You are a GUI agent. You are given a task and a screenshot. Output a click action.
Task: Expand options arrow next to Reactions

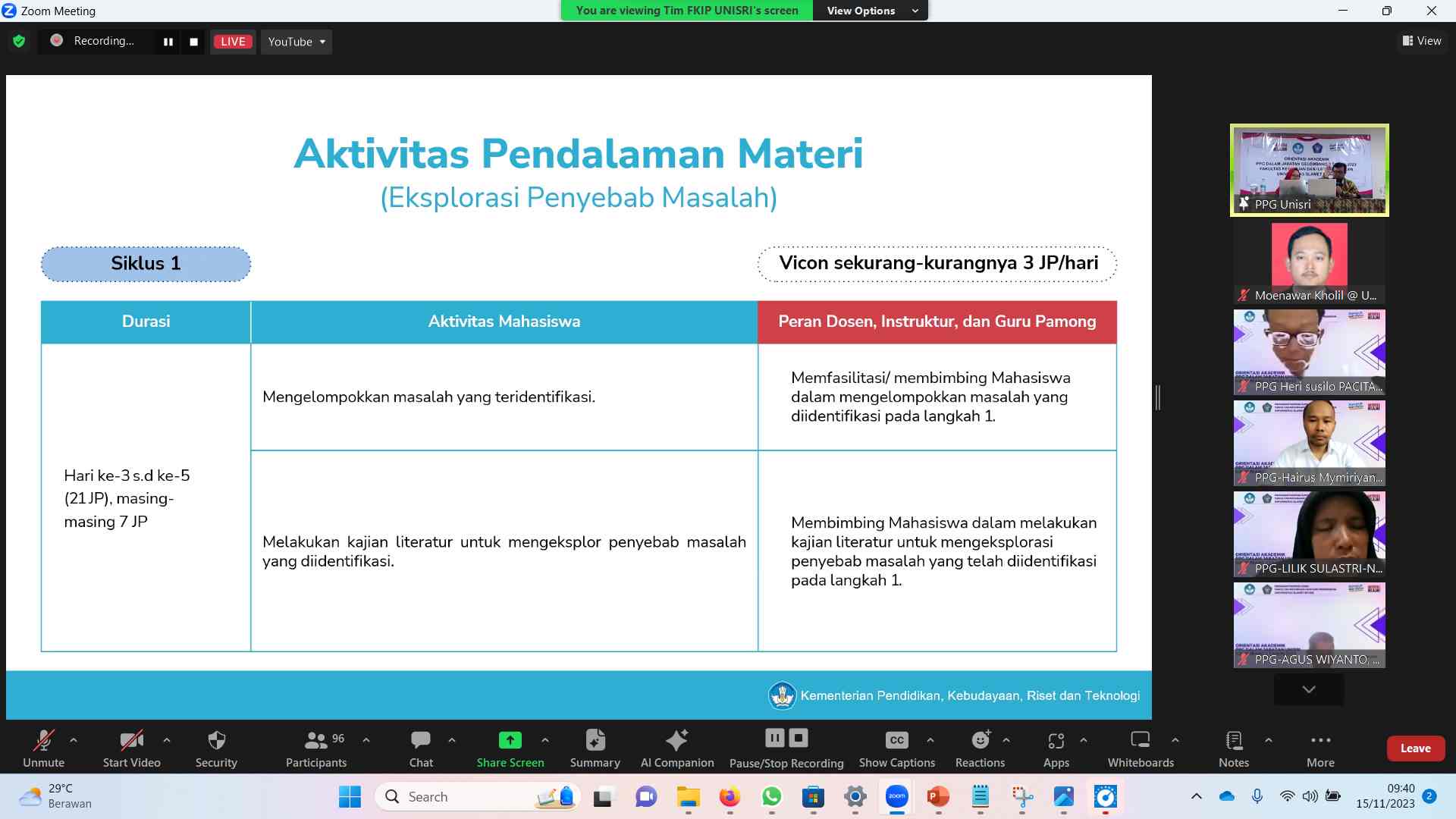[1006, 740]
